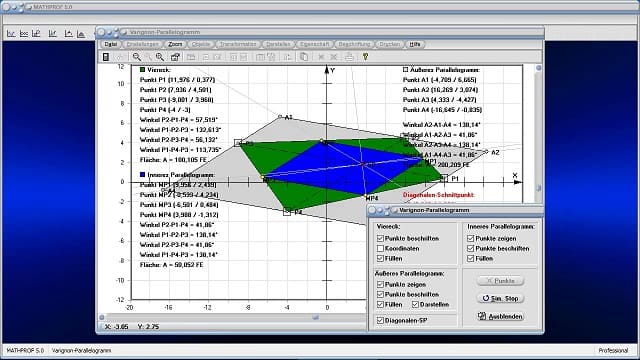Open the plot properties icon beside zoom in

176,57
